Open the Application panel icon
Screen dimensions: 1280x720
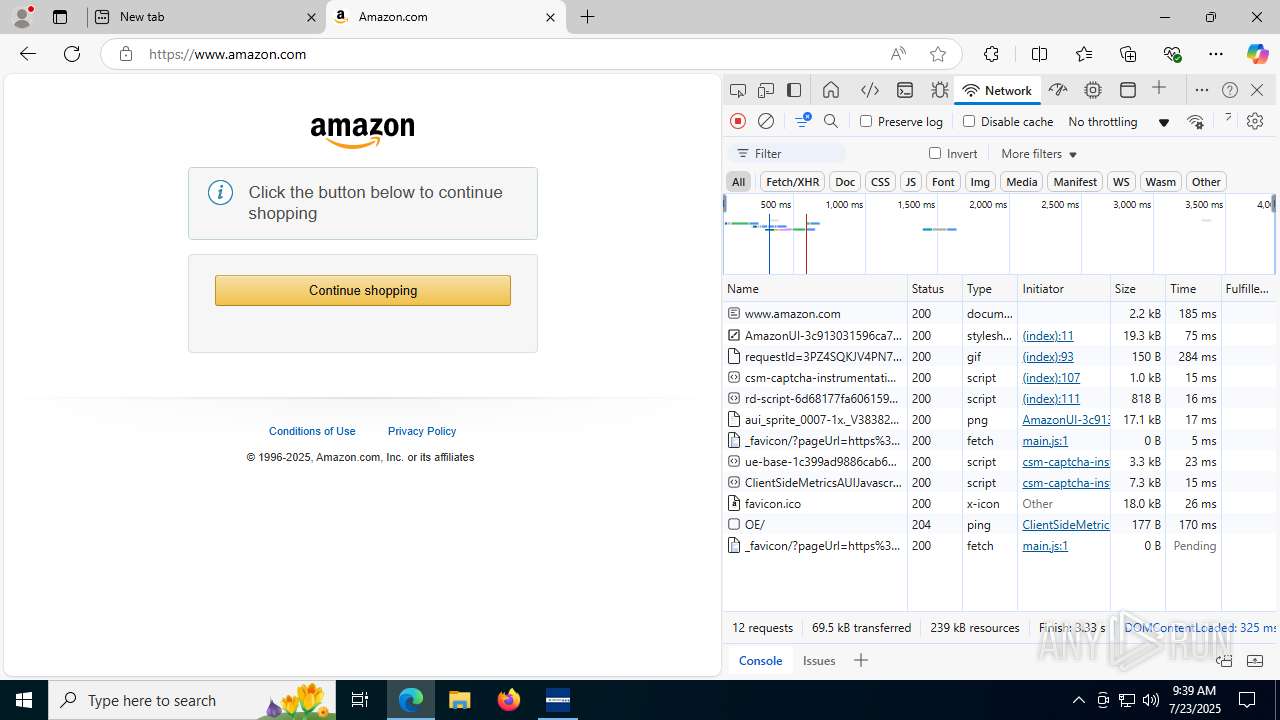1128,90
